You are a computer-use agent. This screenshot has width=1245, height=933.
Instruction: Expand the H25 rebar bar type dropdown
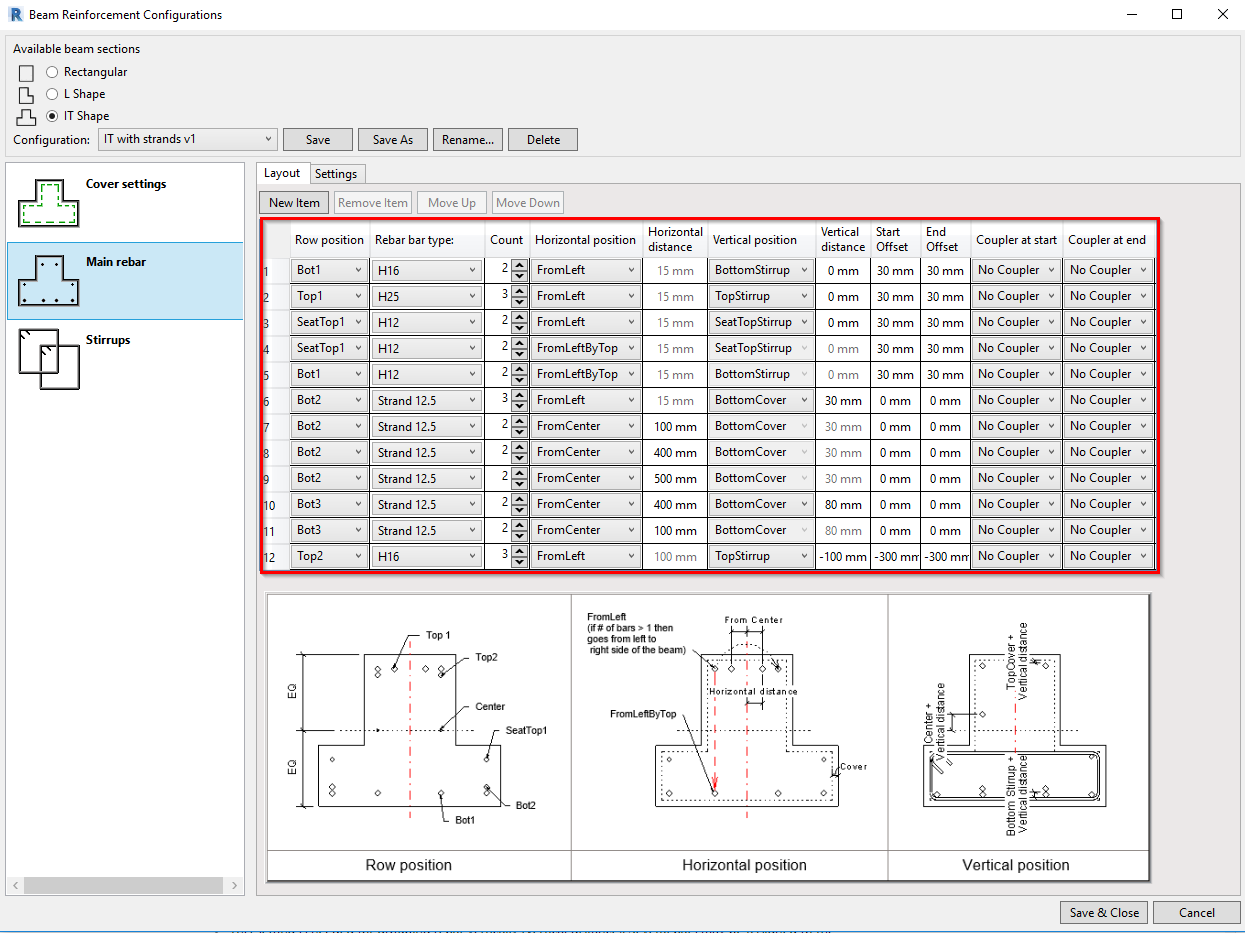(x=427, y=296)
